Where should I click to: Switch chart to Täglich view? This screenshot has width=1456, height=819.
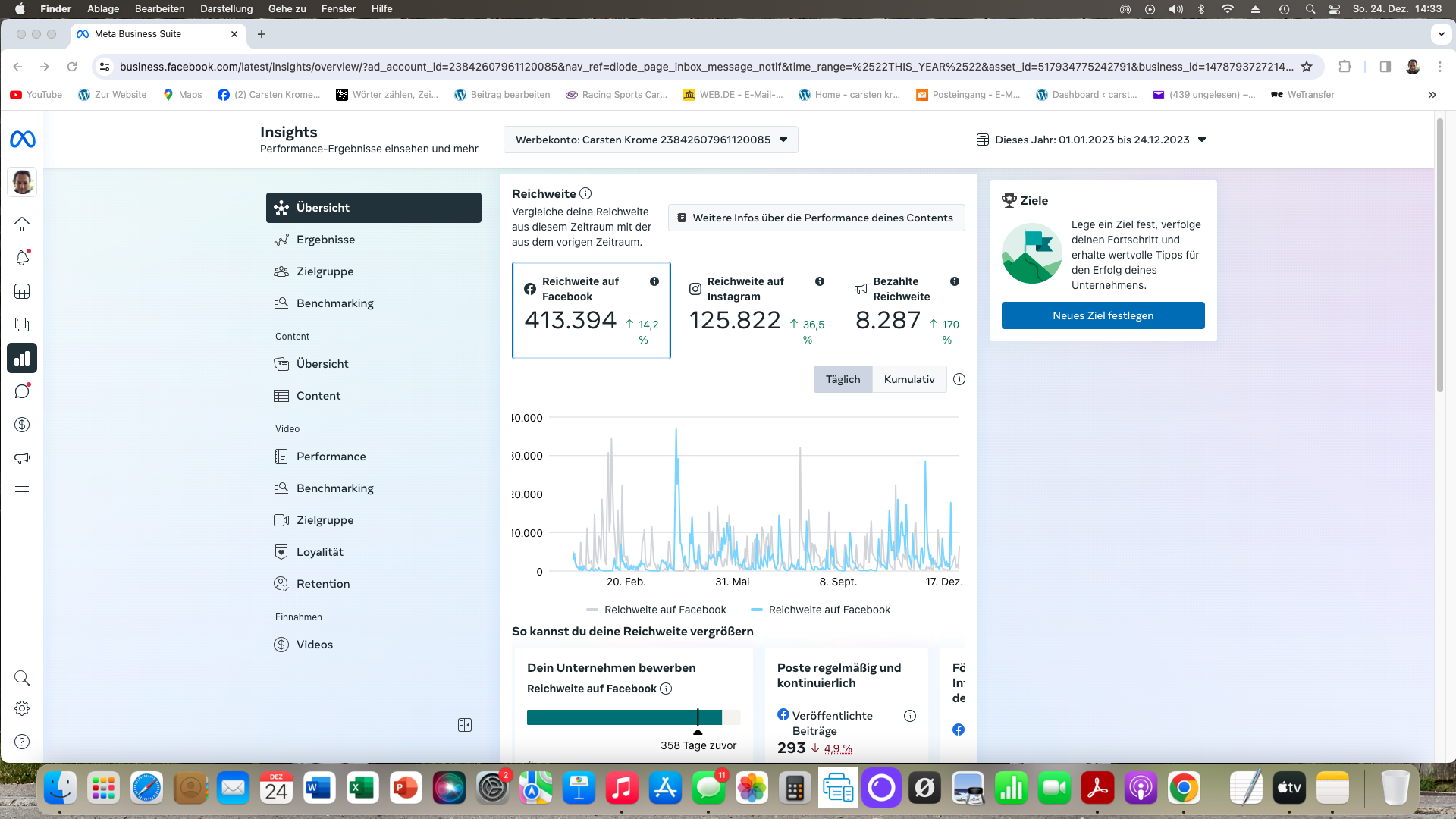click(x=843, y=379)
